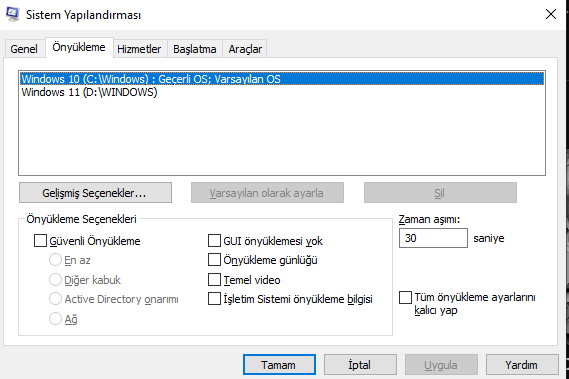The width and height of the screenshot is (569, 379).
Task: Switch to the Genel tab
Action: 24,49
